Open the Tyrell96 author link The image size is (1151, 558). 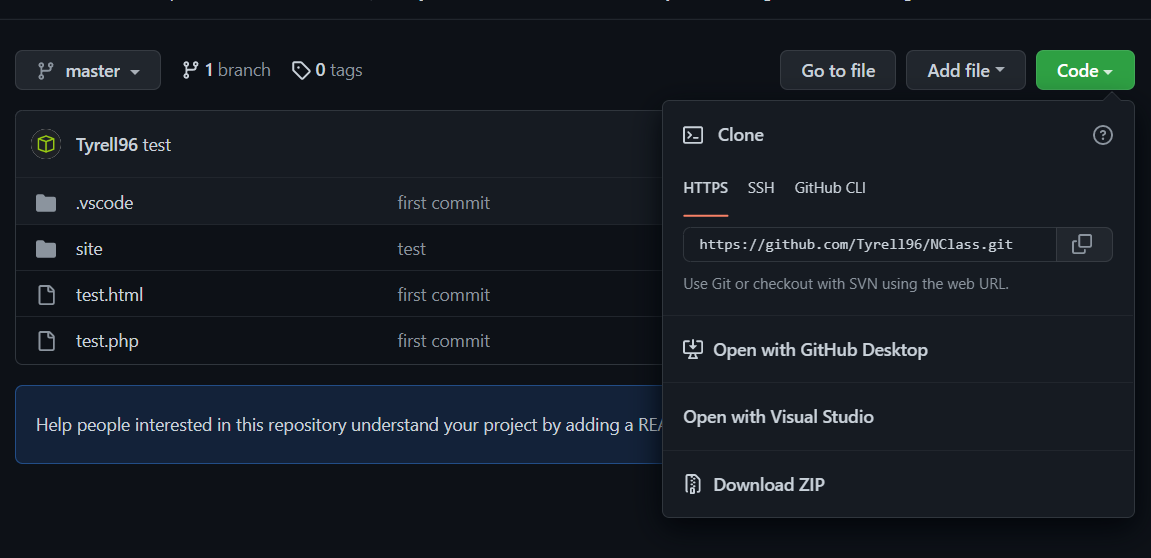(x=106, y=145)
